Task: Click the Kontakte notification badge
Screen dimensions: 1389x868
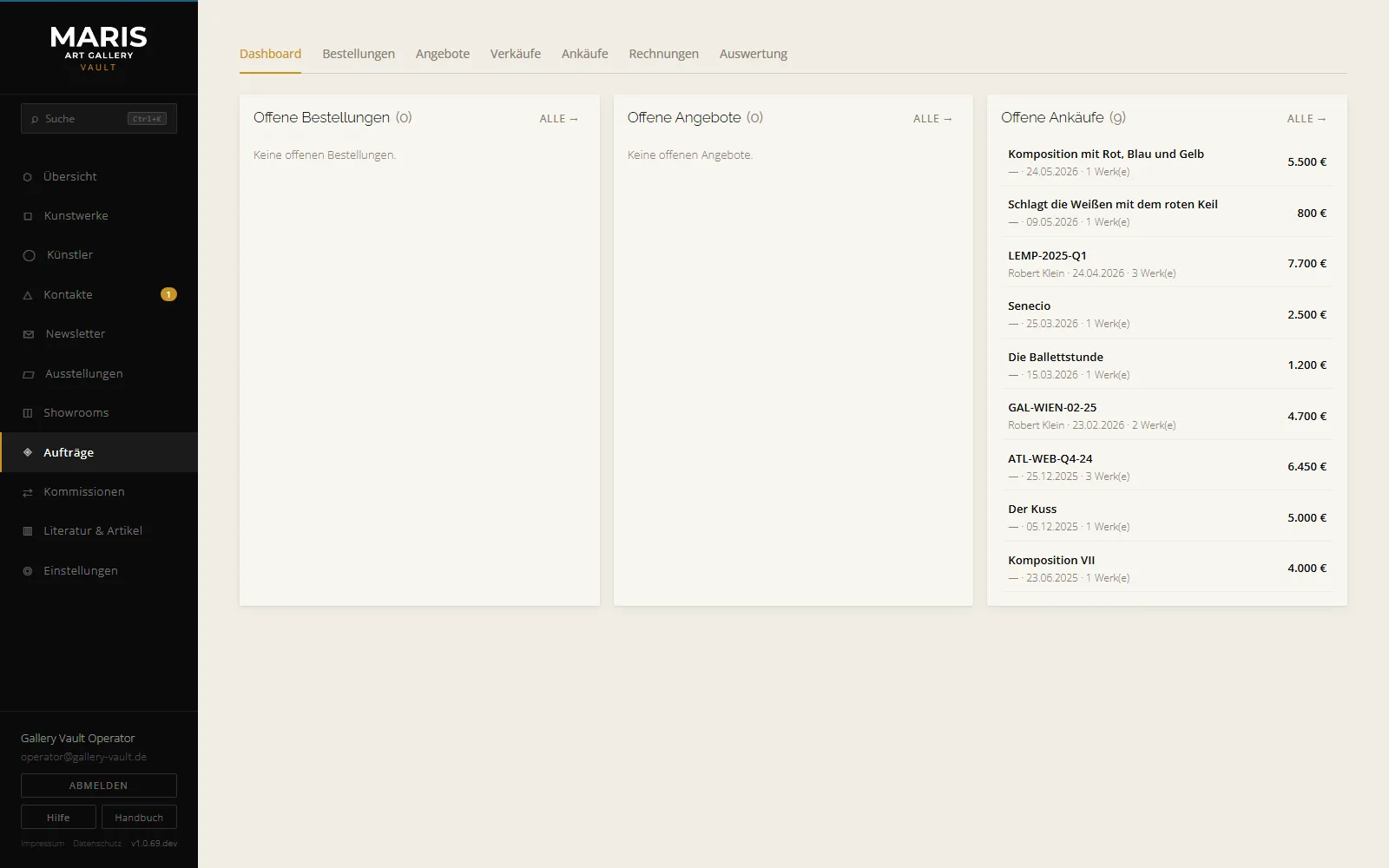Action: 168,294
